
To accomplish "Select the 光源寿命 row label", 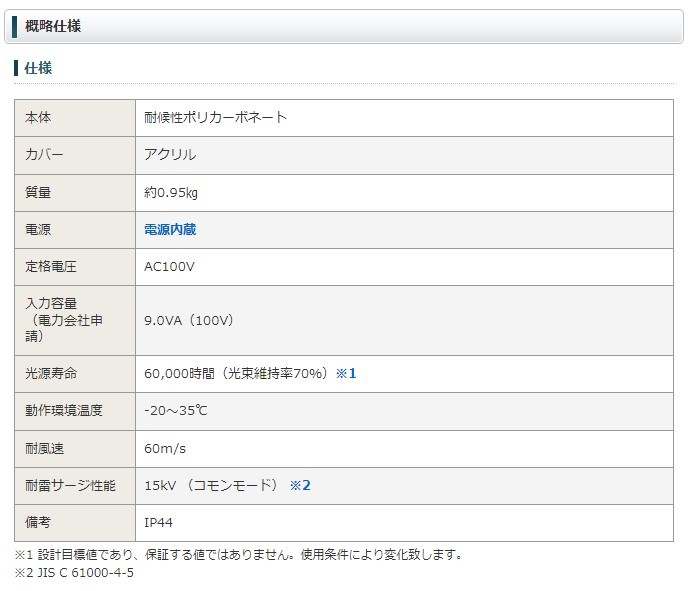I will (x=51, y=374).
